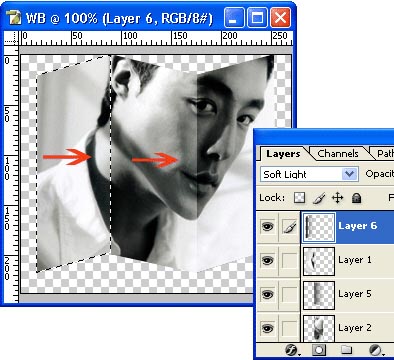Select Layer 2 thumbnail

coord(319,328)
